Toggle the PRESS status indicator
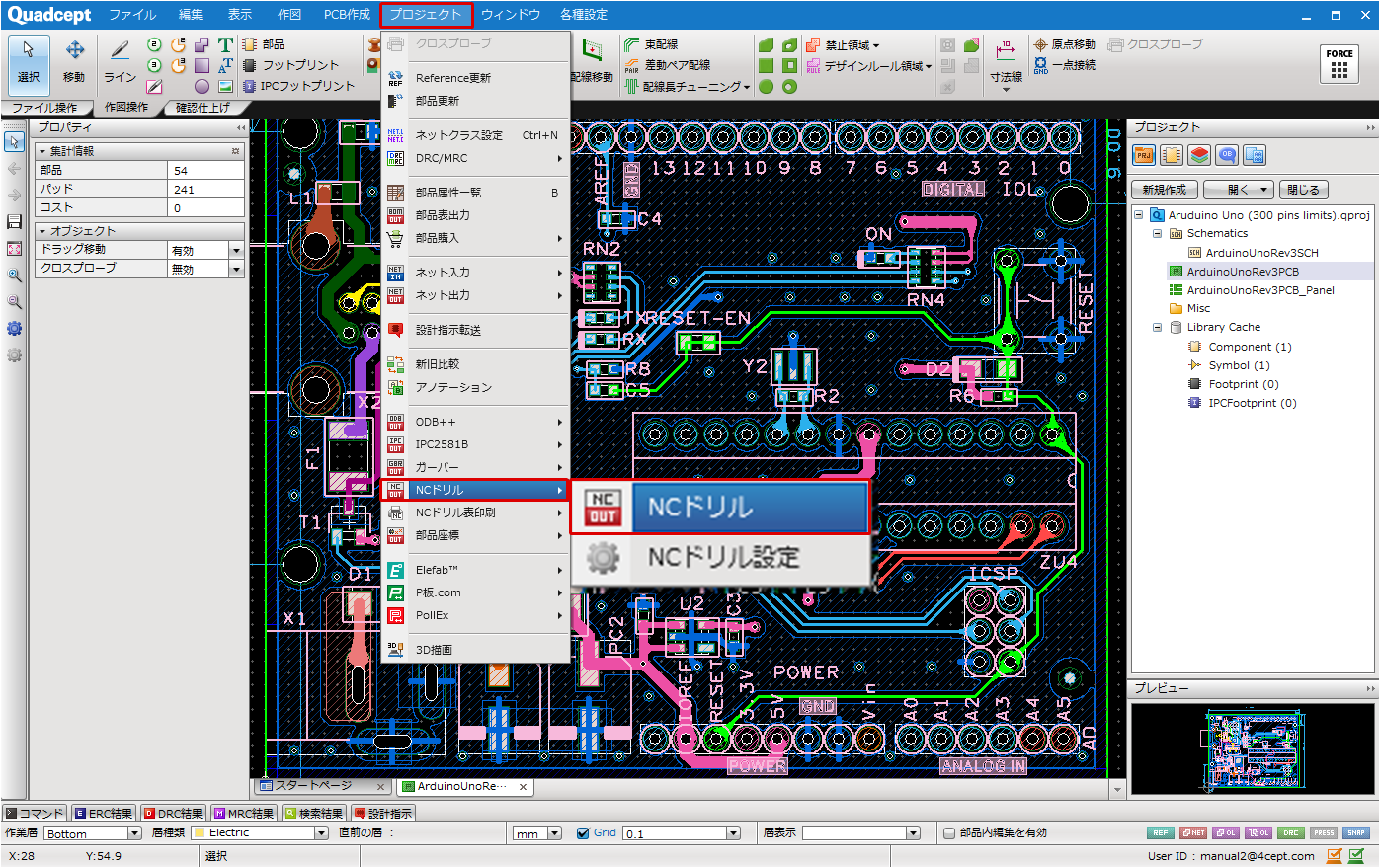1380x868 pixels. pos(1324,833)
